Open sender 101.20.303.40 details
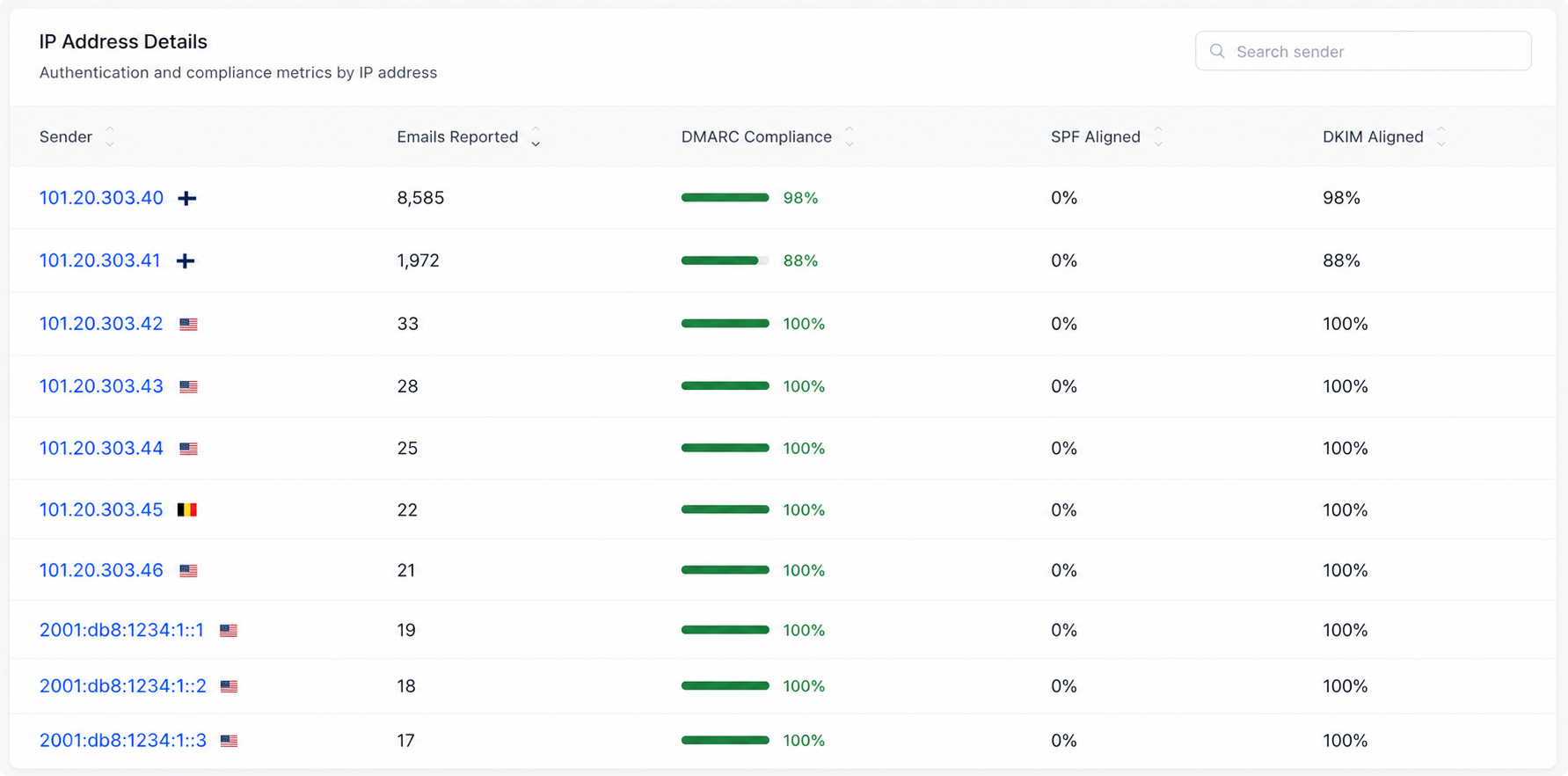This screenshot has width=1568, height=776. 101,198
